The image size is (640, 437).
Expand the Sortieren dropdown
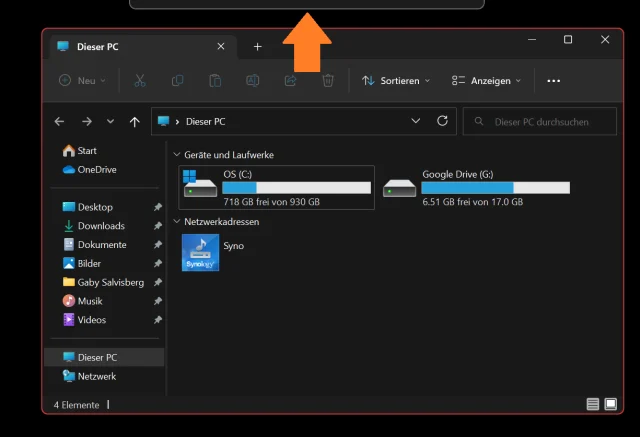[x=396, y=81]
